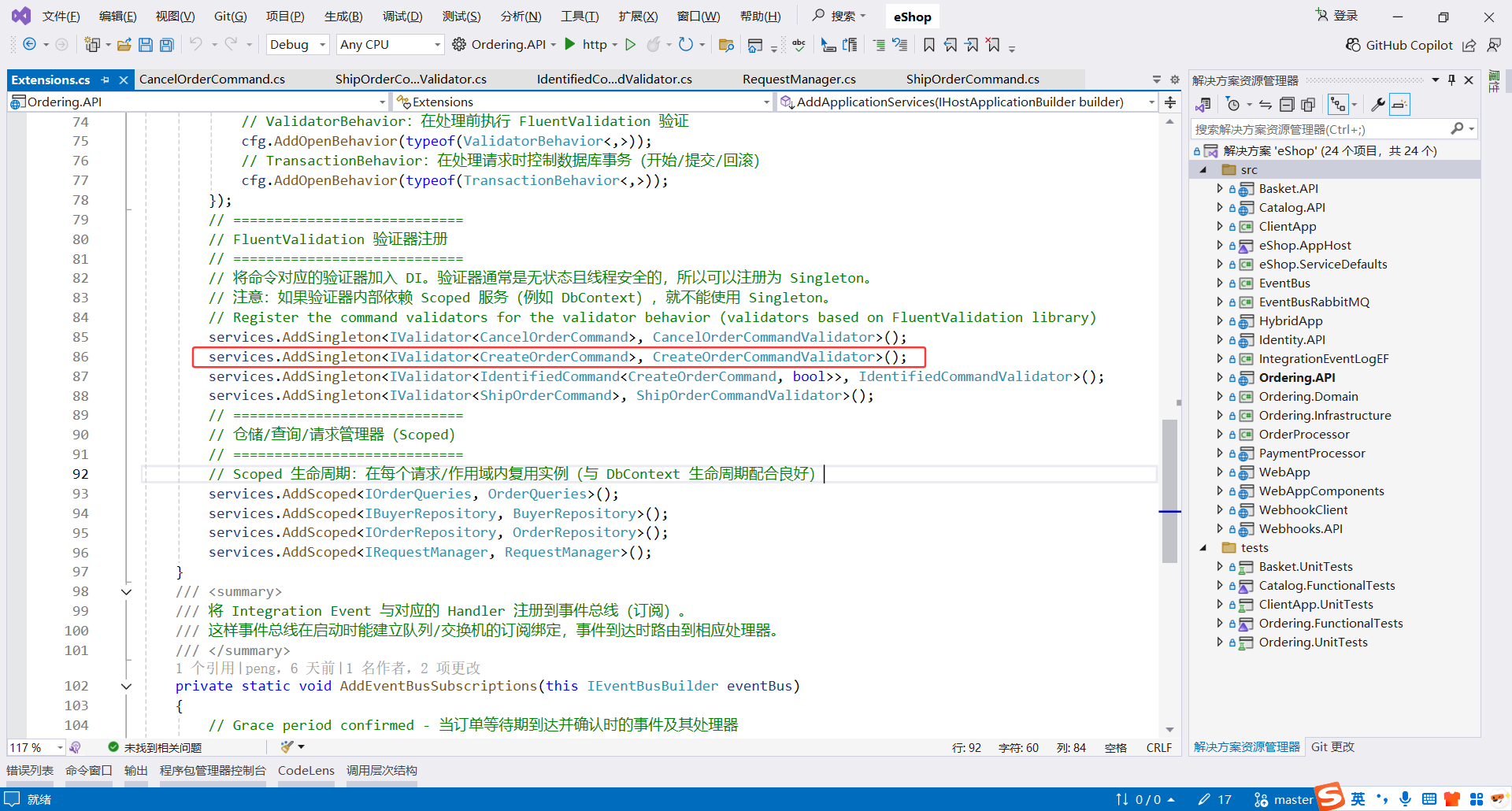Viewport: 1512px width, 811px height.
Task: Open the Git menu
Action: click(230, 16)
